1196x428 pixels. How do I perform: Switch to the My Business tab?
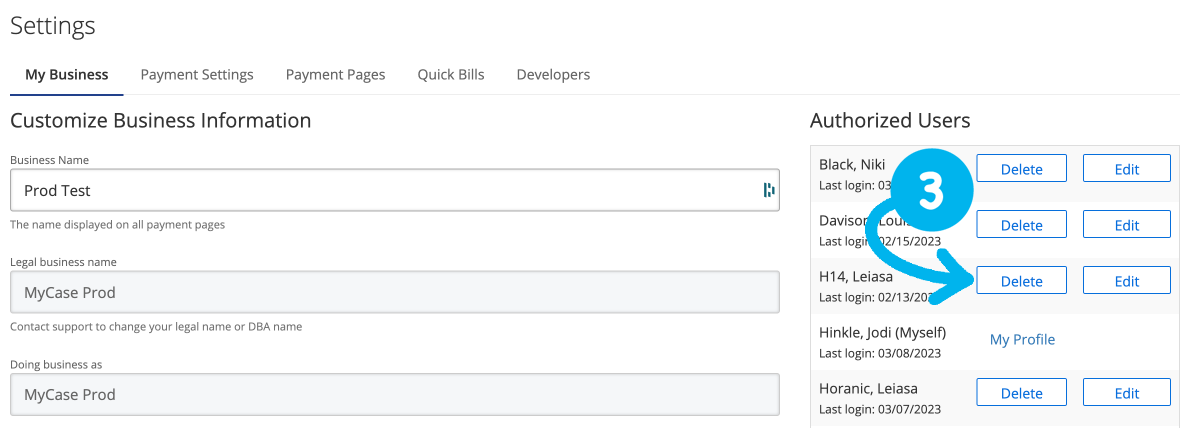[67, 75]
